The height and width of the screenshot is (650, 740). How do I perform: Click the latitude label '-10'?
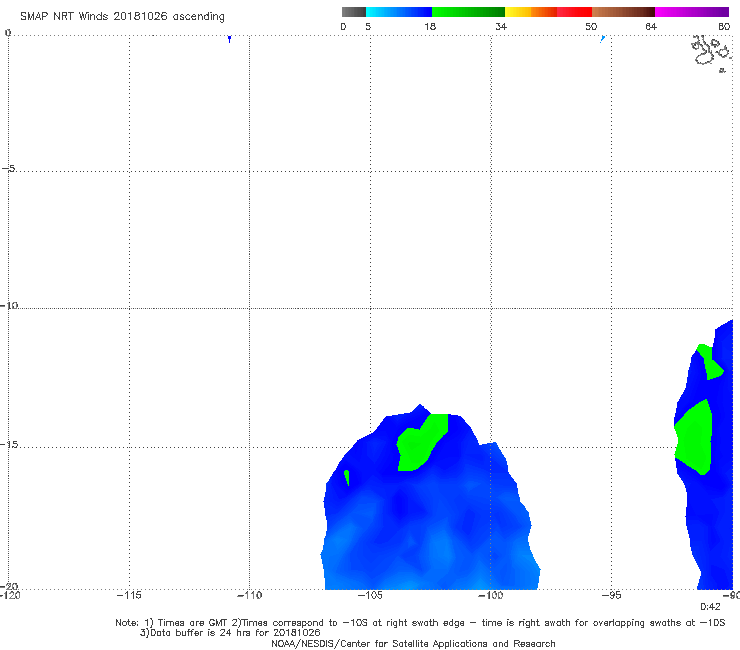coord(9,305)
